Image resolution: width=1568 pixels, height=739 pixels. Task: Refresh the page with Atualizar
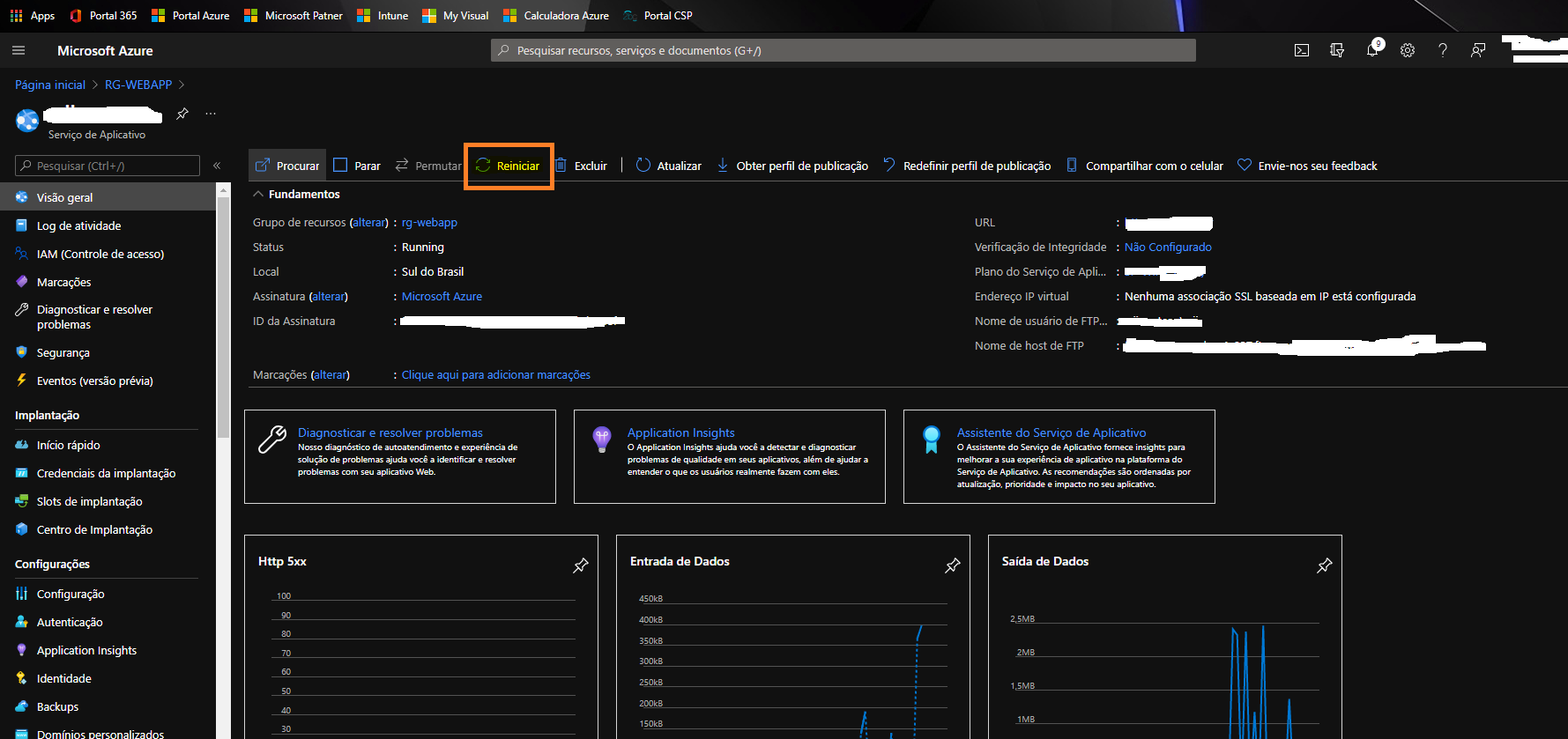point(669,166)
